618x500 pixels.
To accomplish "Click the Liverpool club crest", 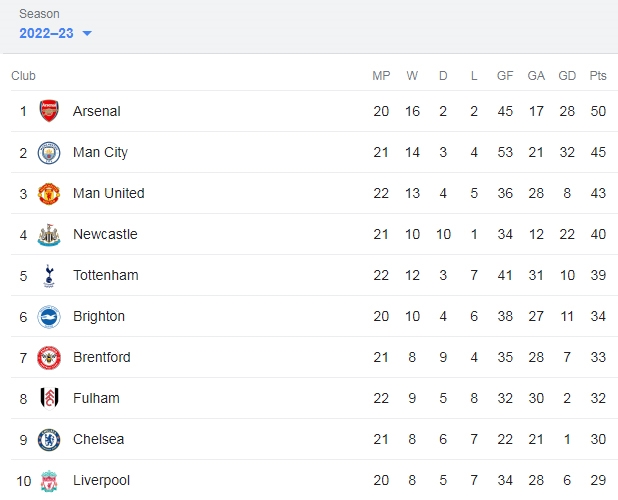I will coord(49,481).
